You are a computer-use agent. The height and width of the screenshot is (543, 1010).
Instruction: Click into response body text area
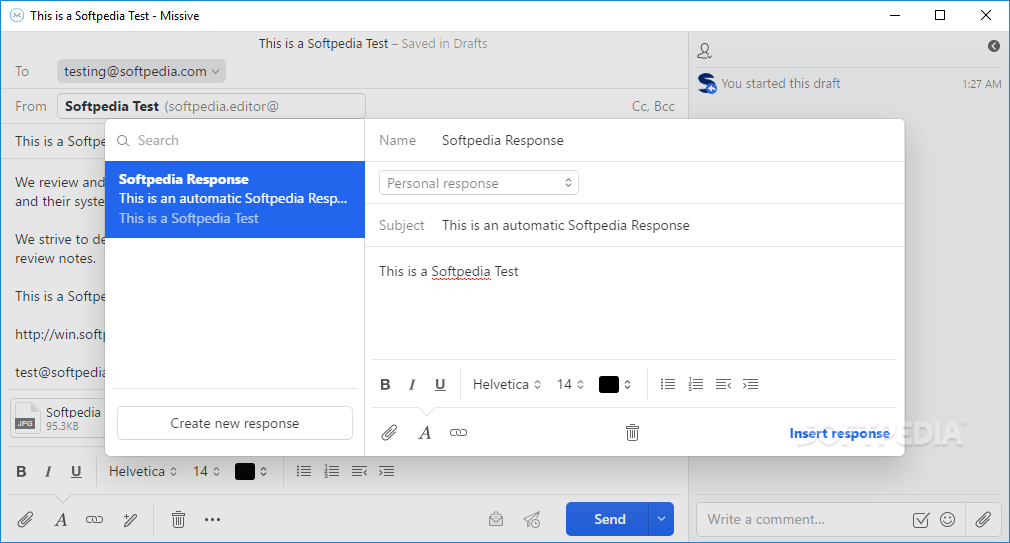point(634,303)
